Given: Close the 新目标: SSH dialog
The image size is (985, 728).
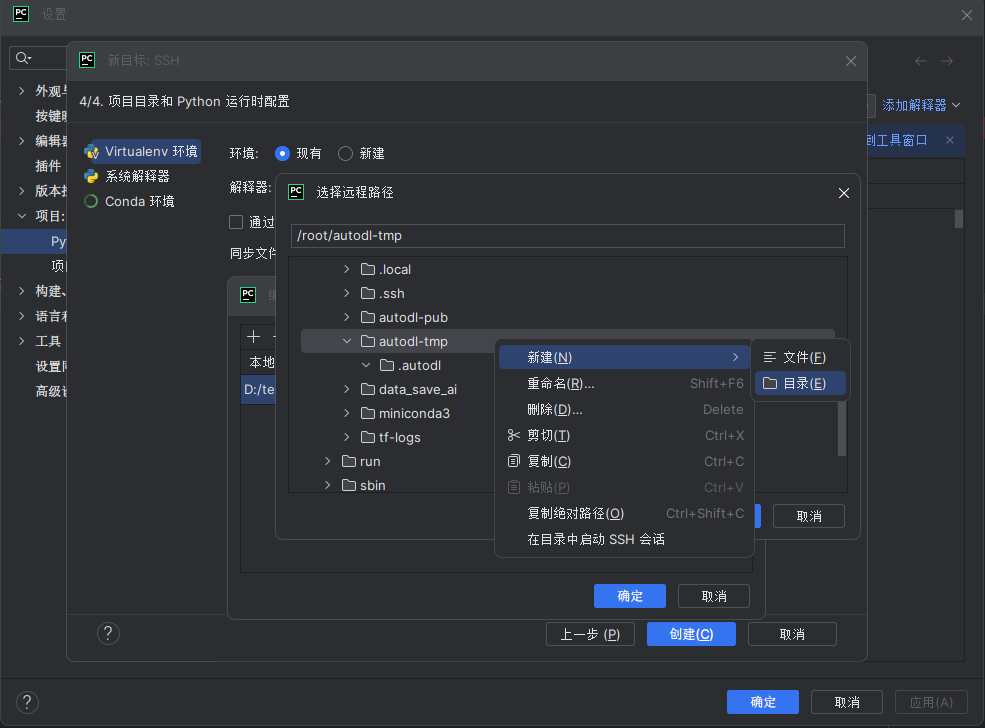Looking at the screenshot, I should coord(851,61).
